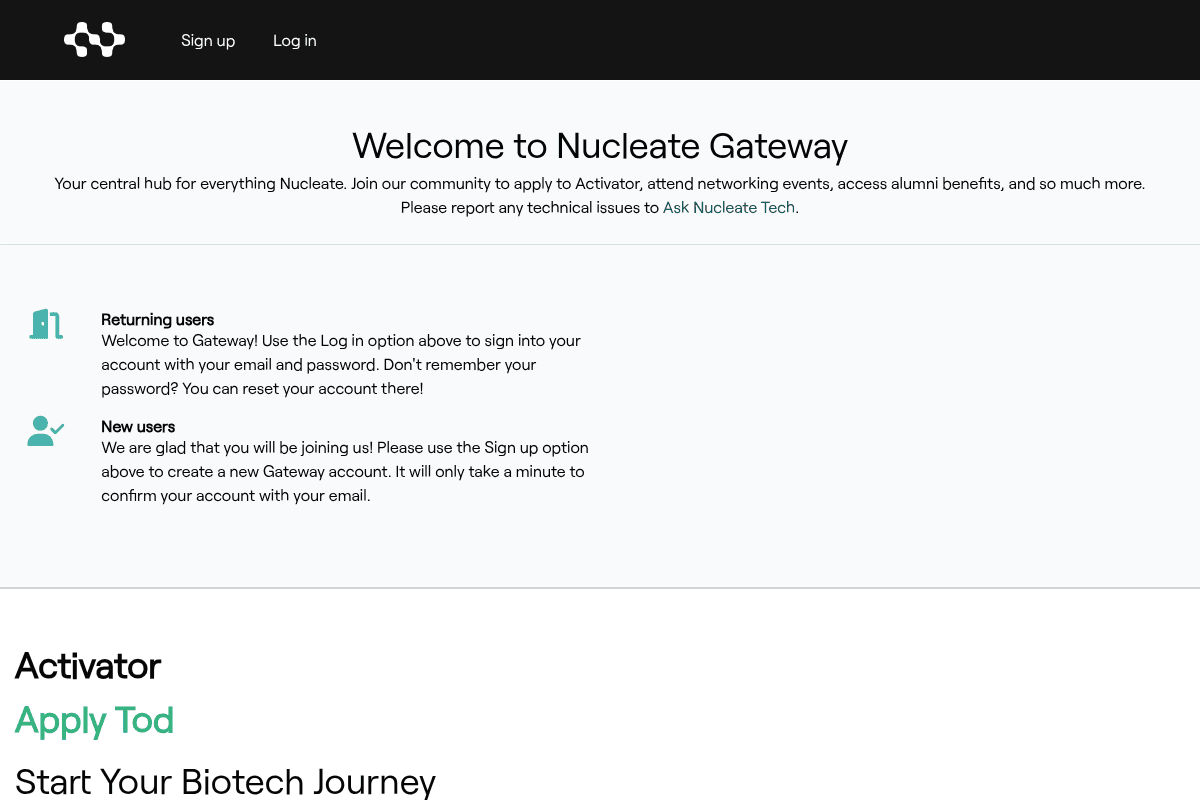Open the Log in page
This screenshot has width=1200, height=800.
(x=295, y=41)
